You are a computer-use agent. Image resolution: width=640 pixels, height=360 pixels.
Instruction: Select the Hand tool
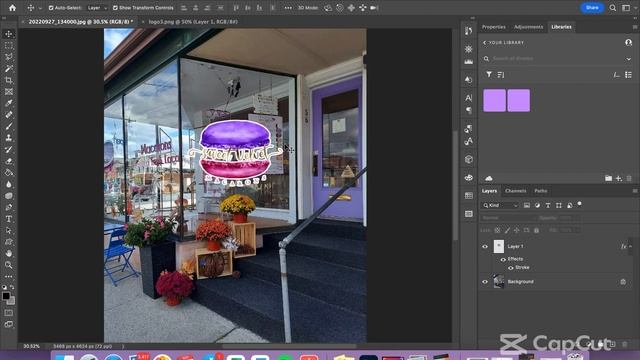9,253
